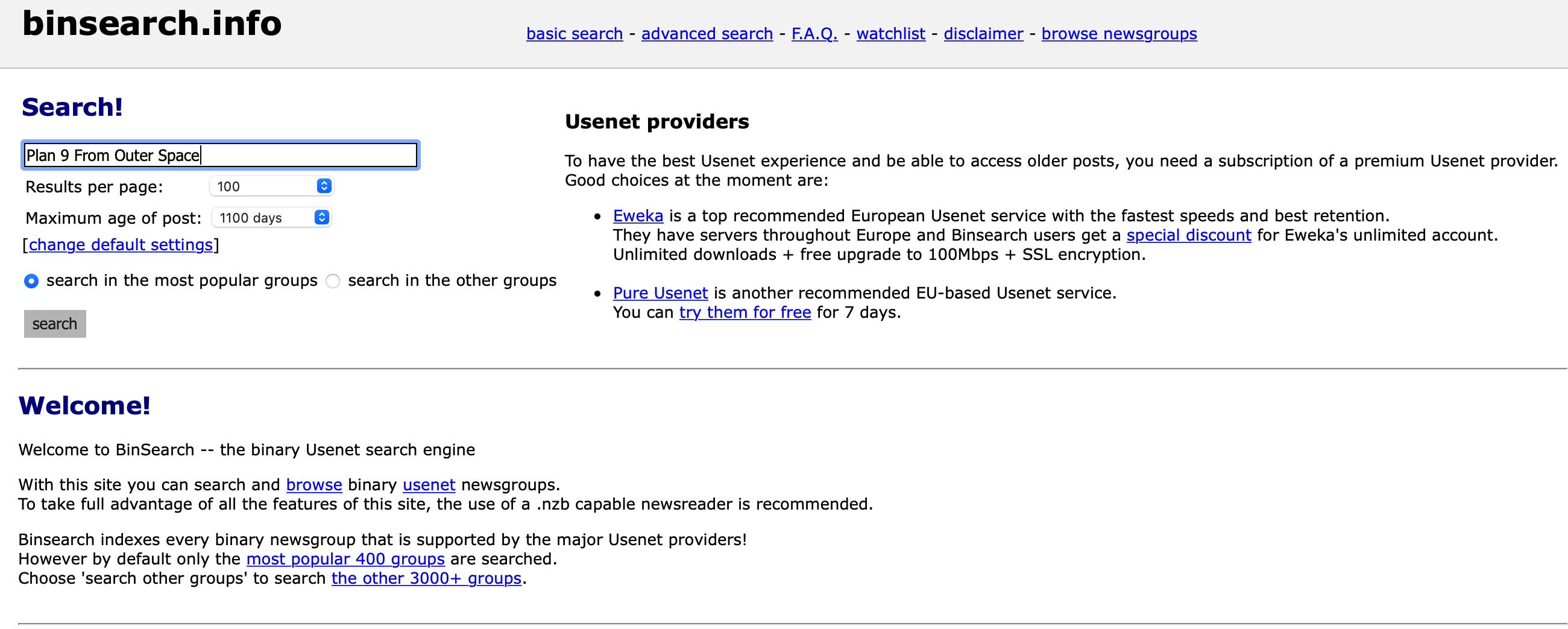Open the Maximum age of post dropdown

(271, 218)
